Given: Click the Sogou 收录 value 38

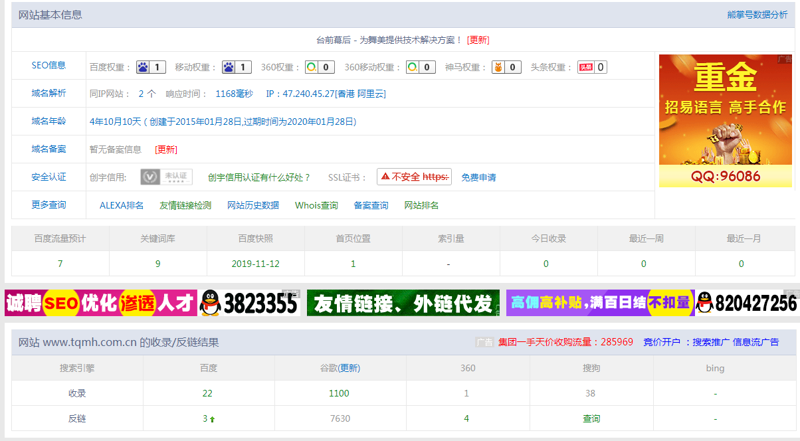Looking at the screenshot, I should point(590,394).
